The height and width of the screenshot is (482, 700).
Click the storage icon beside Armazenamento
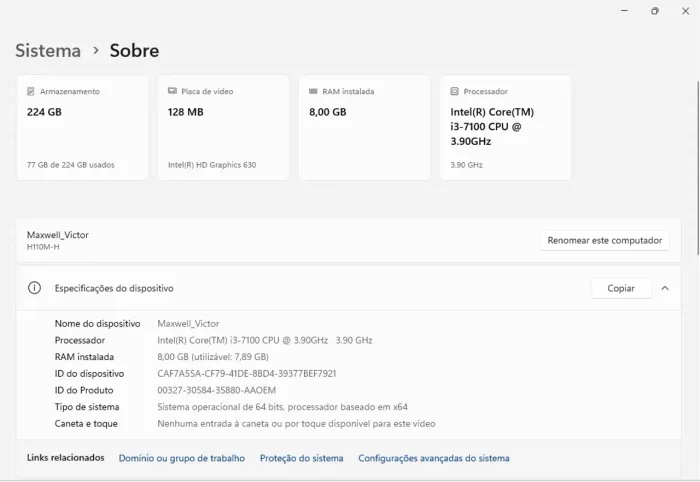(x=30, y=91)
